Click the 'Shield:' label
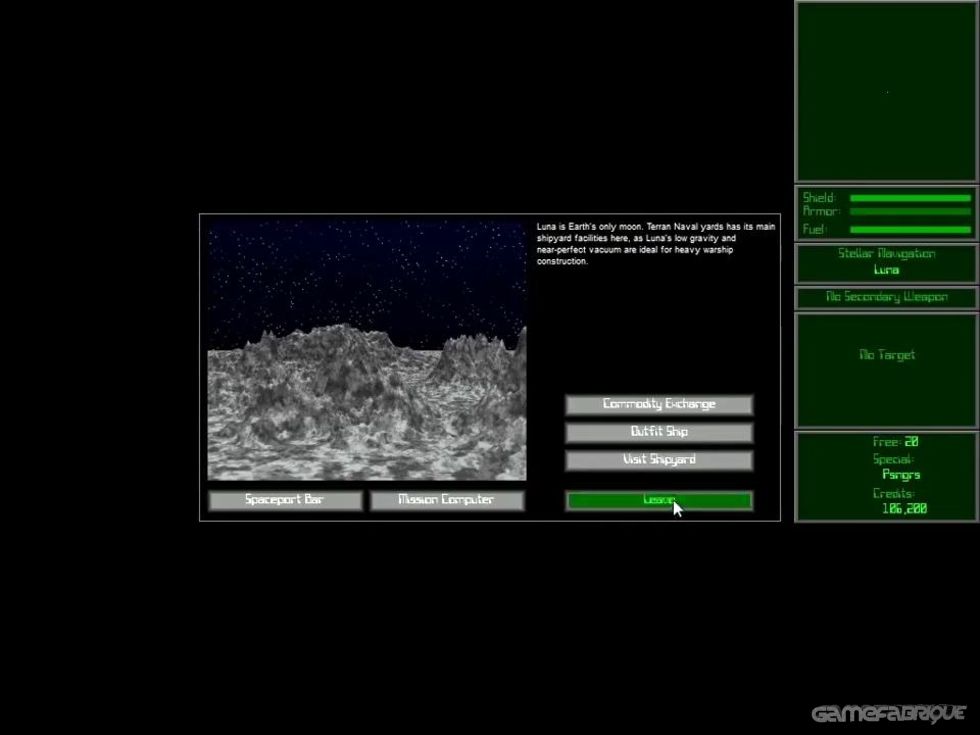 click(x=819, y=198)
